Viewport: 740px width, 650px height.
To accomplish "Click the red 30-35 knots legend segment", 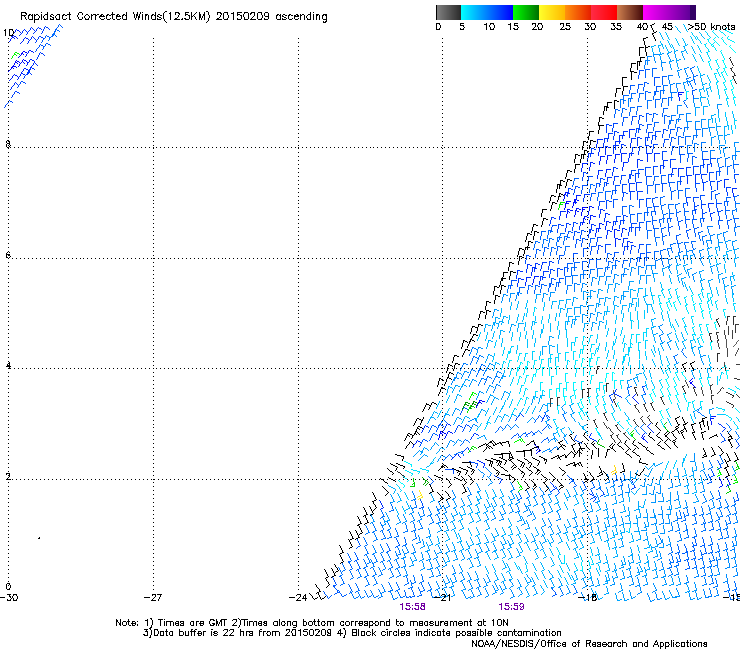I will (604, 12).
